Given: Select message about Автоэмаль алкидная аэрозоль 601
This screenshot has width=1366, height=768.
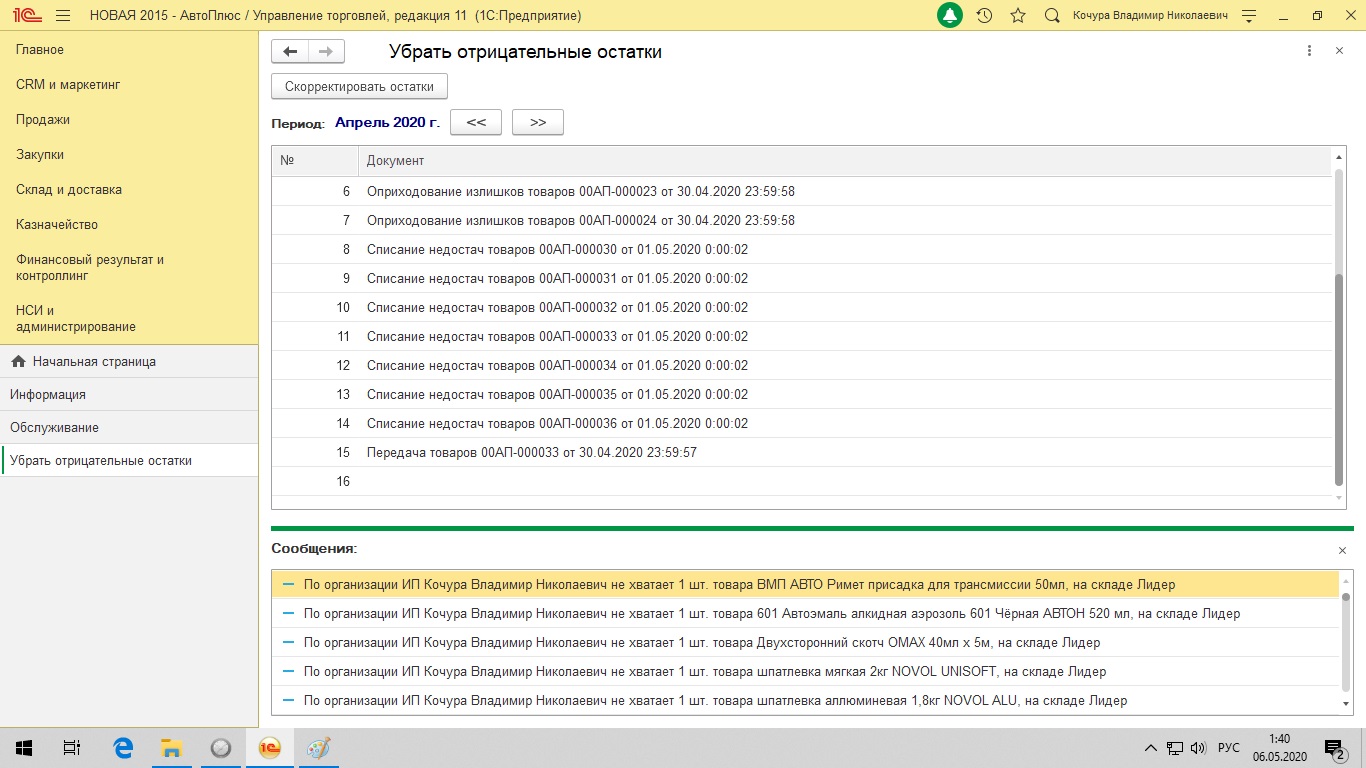Looking at the screenshot, I should [x=805, y=613].
